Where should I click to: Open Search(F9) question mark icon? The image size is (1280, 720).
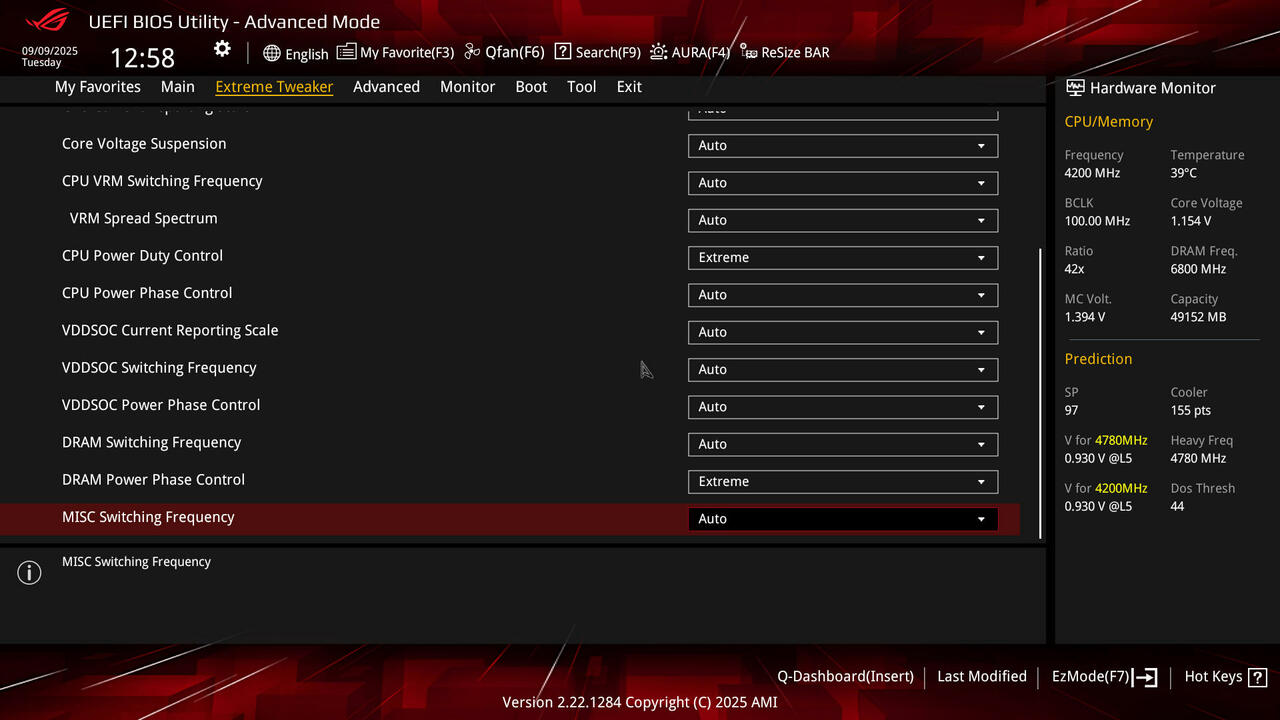[x=563, y=52]
